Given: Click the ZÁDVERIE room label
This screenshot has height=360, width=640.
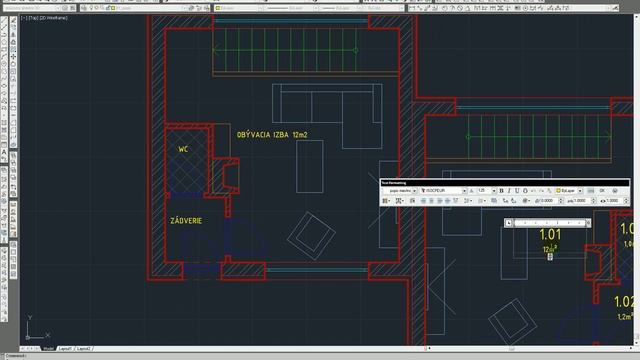Looking at the screenshot, I should tap(186, 221).
